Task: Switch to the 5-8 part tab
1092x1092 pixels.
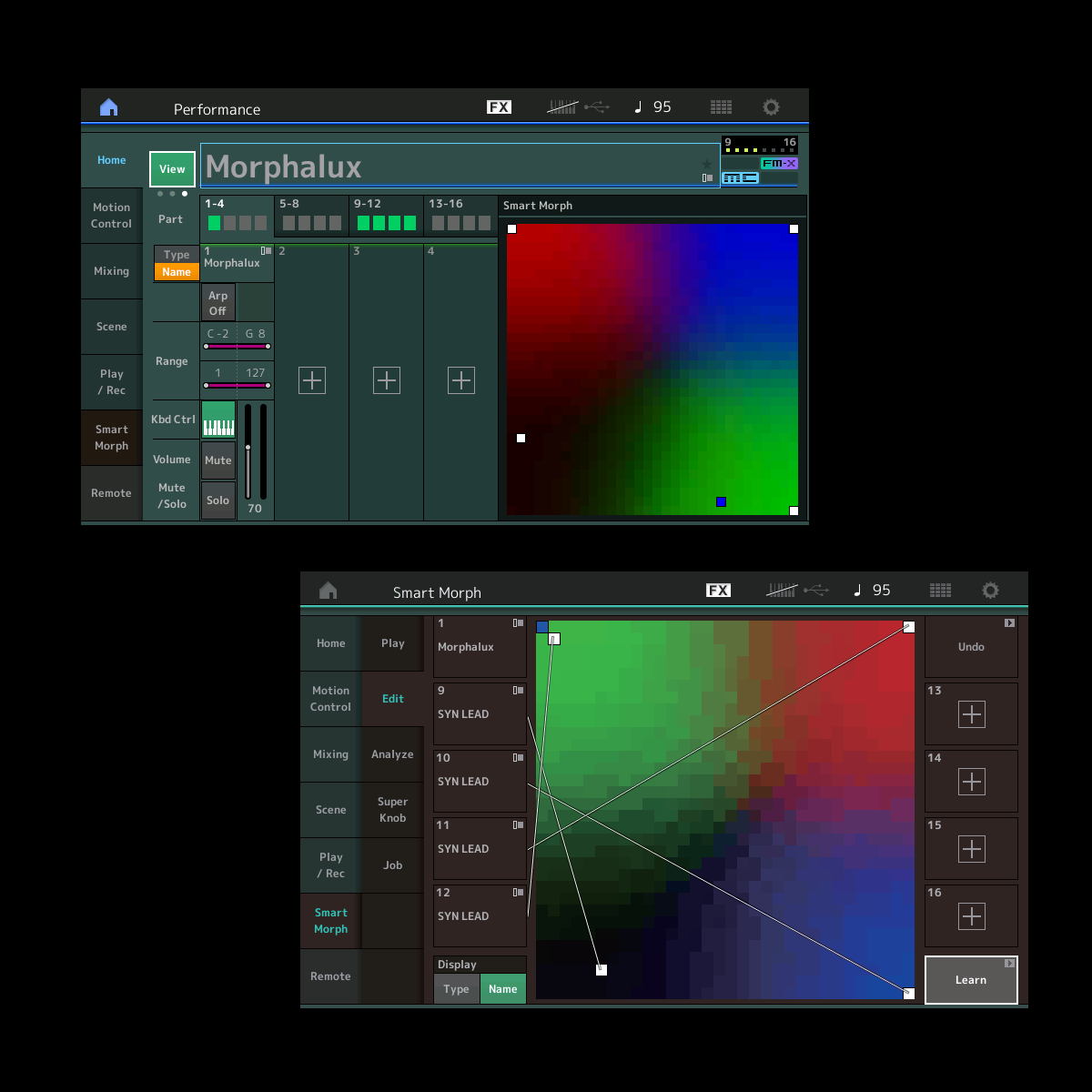Action: (310, 216)
